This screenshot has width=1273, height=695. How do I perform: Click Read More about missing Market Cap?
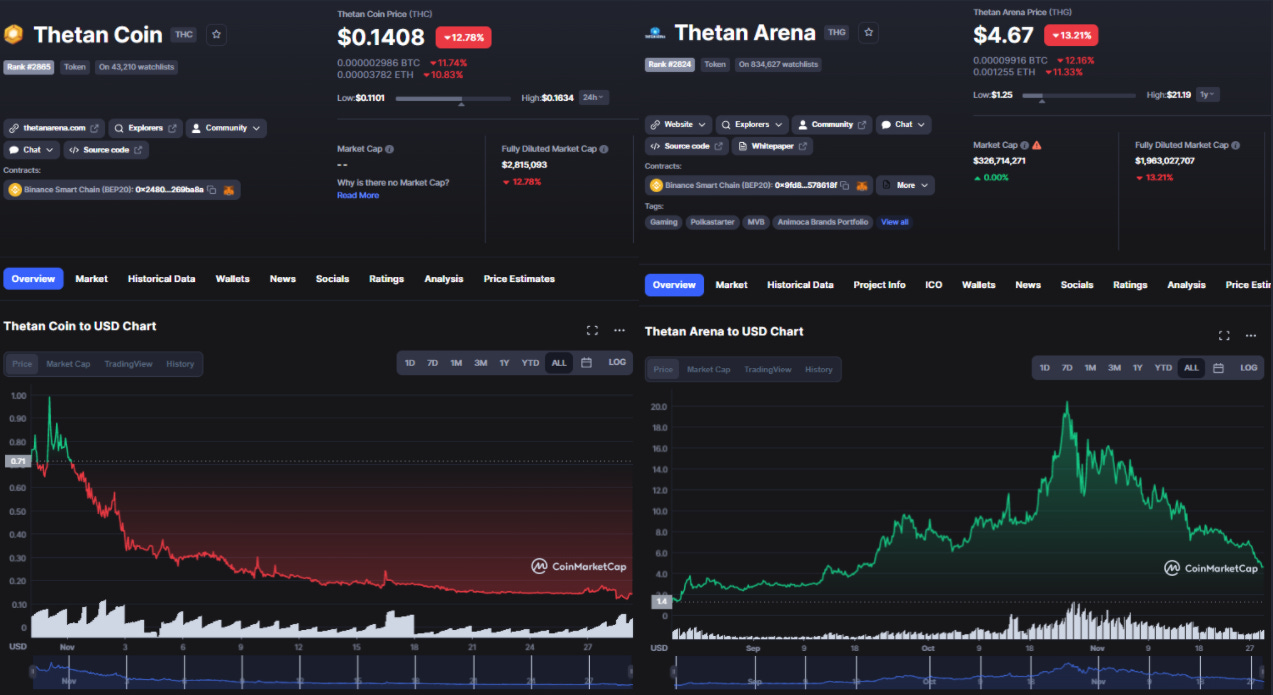coord(358,196)
